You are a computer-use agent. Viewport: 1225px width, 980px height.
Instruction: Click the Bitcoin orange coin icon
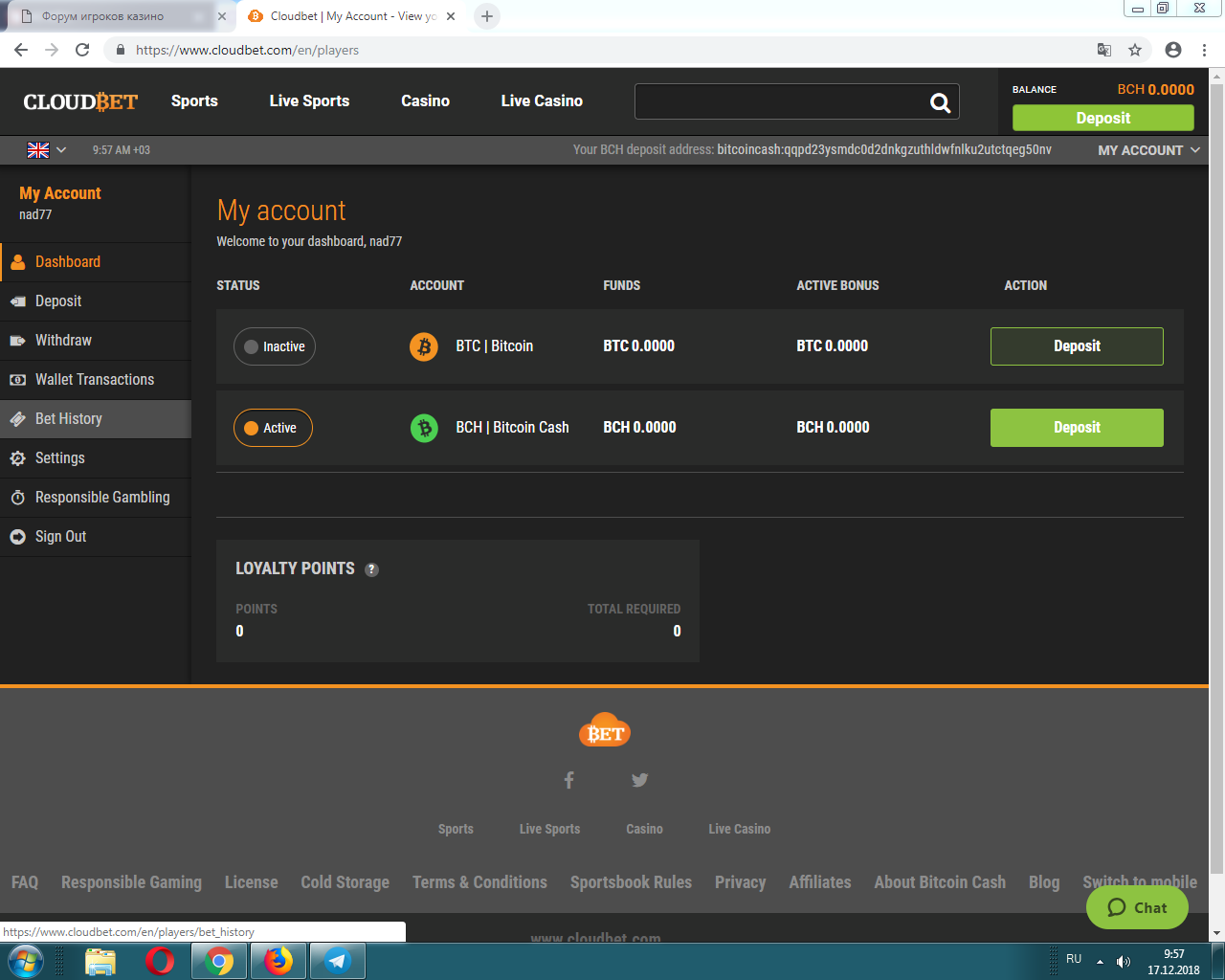[424, 346]
